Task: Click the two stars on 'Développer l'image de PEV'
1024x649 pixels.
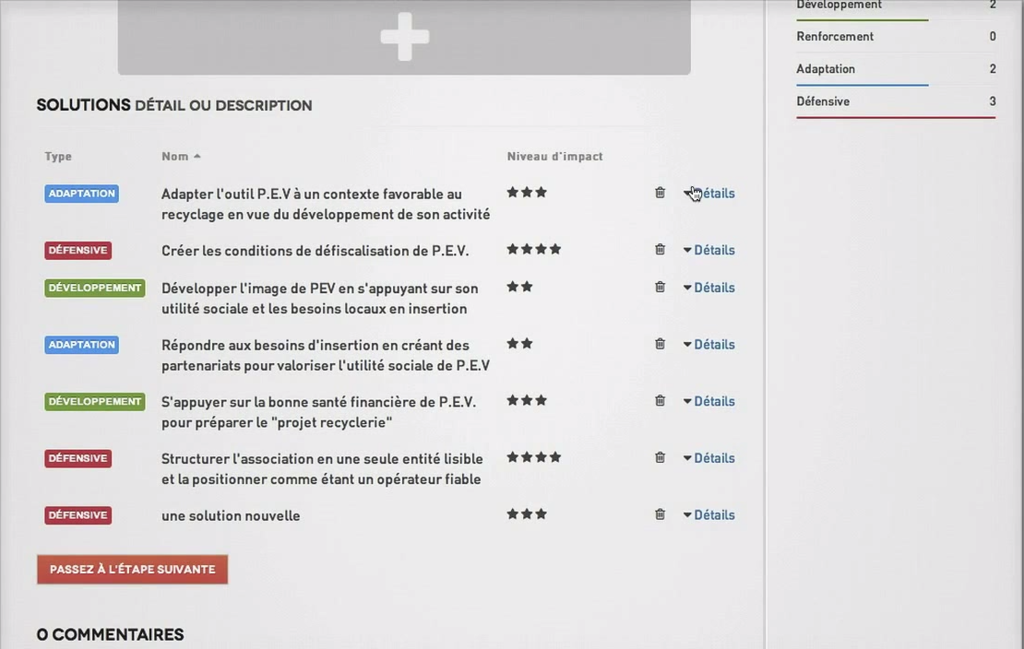Action: tap(520, 287)
